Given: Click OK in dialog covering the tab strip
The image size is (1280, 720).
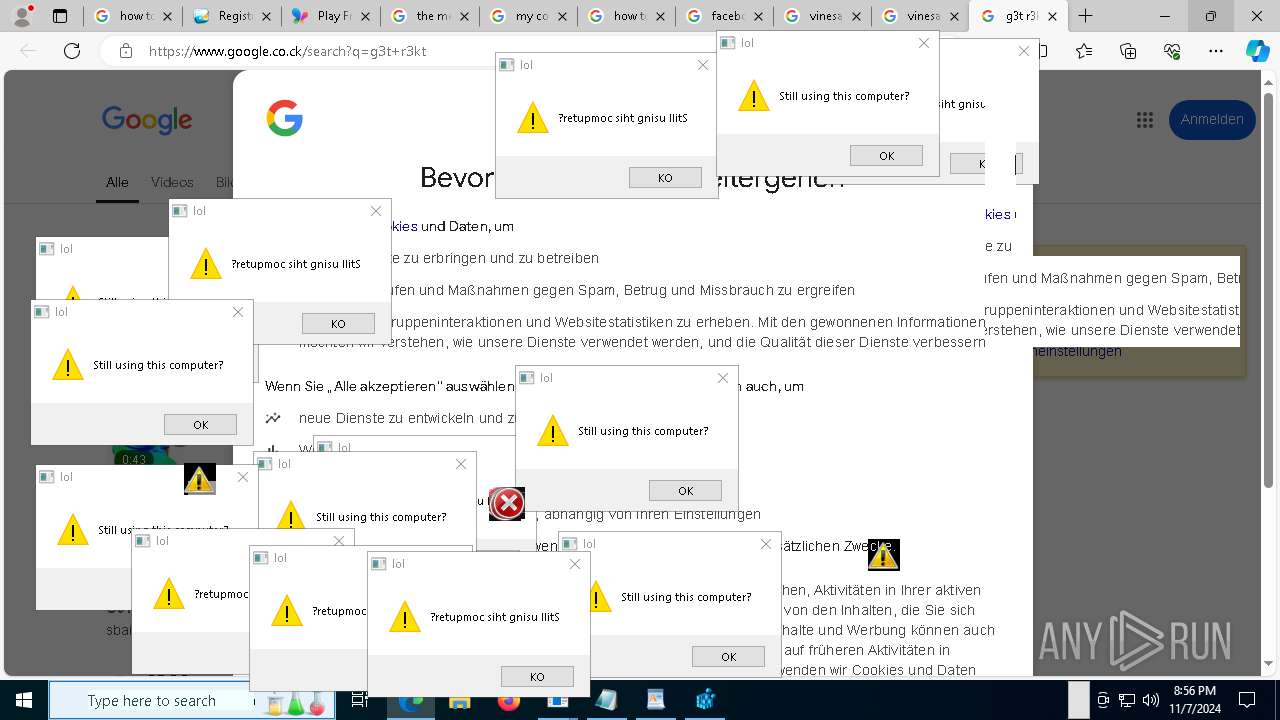Looking at the screenshot, I should click(886, 155).
